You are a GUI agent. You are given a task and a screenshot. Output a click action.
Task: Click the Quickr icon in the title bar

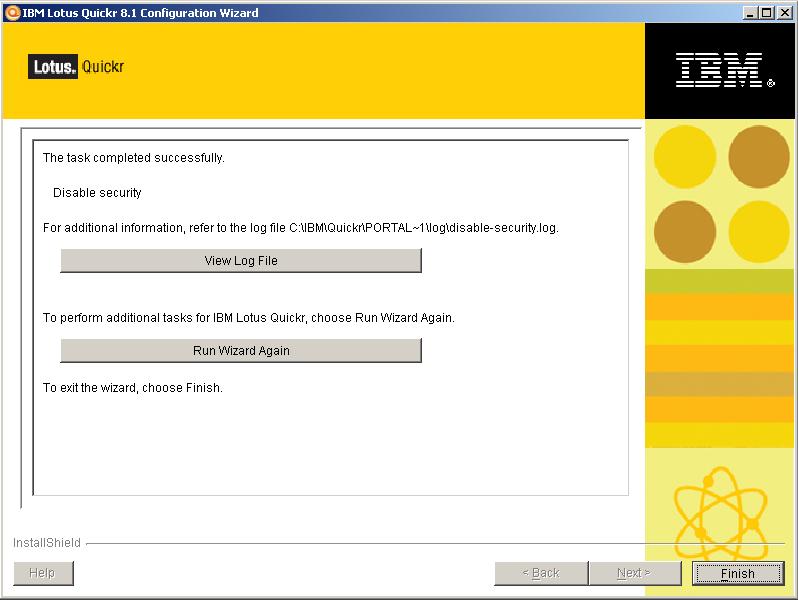pyautogui.click(x=12, y=13)
